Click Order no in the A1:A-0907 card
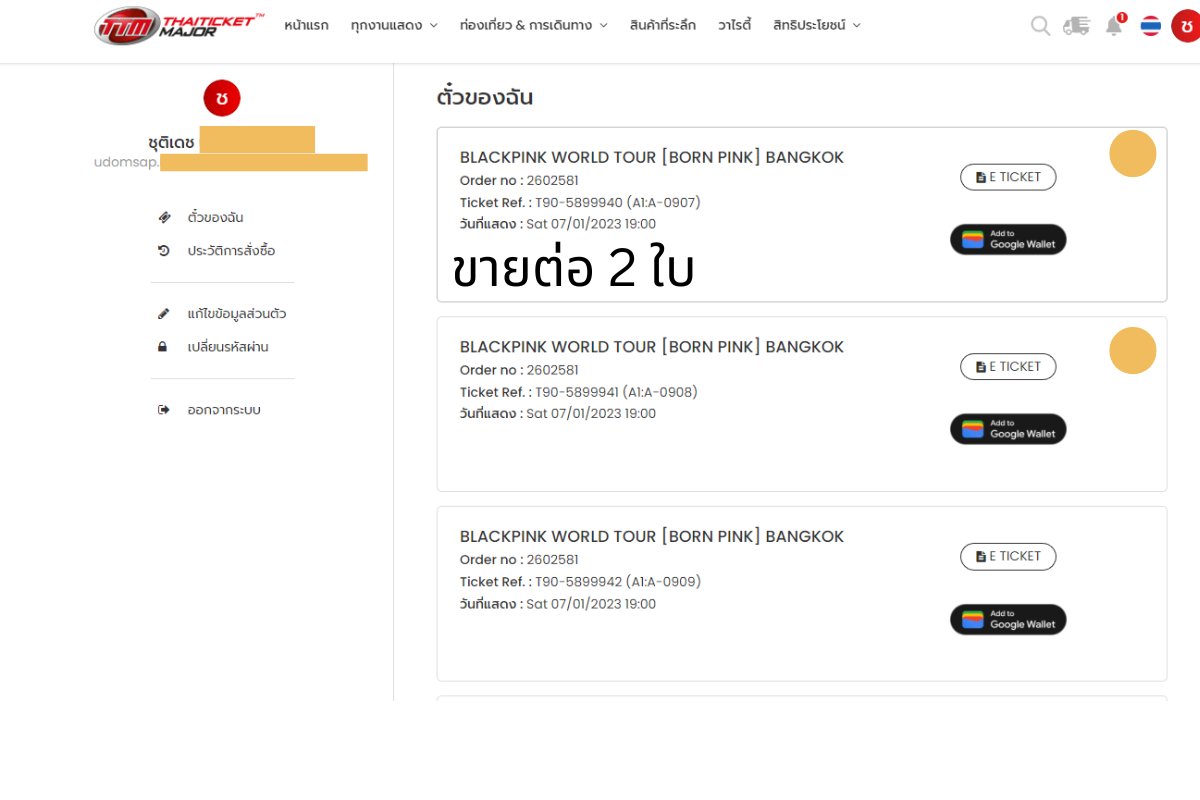The width and height of the screenshot is (1200, 800). point(519,180)
